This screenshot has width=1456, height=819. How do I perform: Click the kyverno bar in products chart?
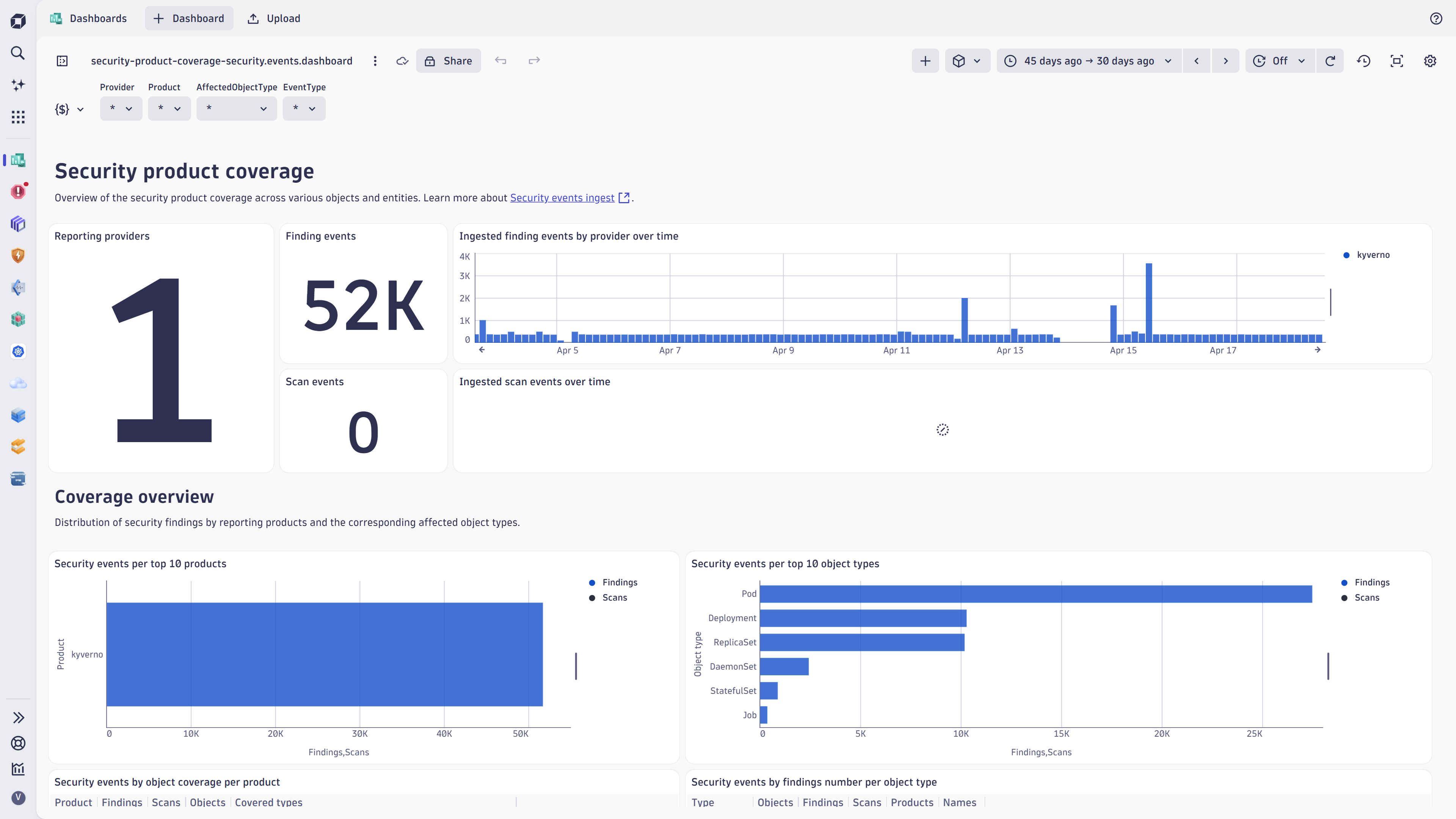[x=325, y=654]
